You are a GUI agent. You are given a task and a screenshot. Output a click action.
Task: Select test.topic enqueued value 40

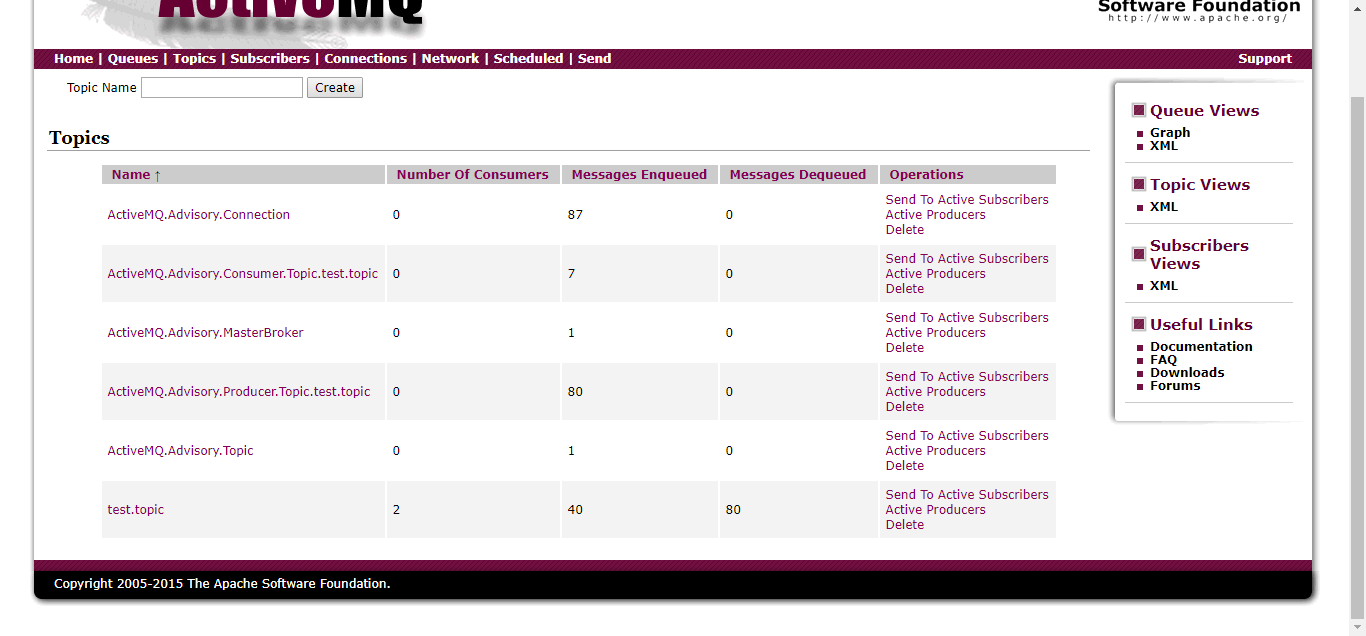(575, 510)
